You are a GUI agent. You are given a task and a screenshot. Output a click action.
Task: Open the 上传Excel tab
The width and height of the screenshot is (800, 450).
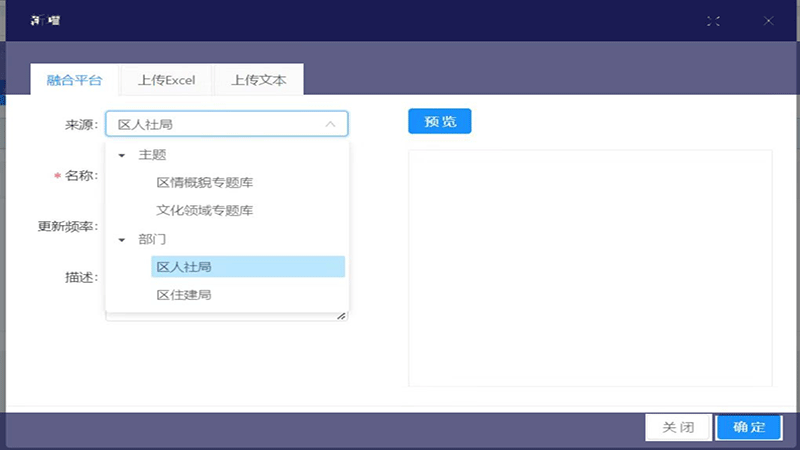(166, 80)
